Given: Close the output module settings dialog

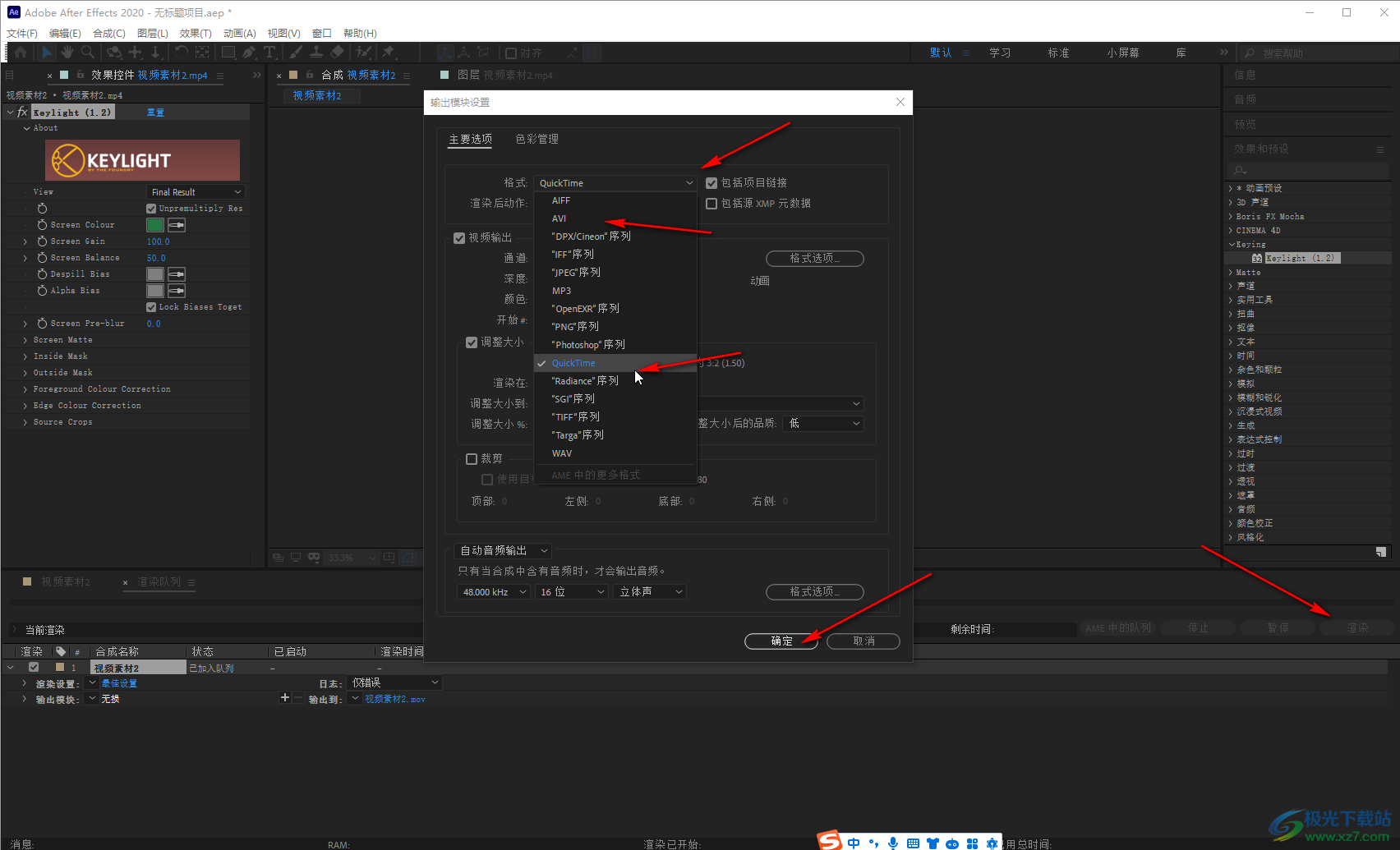Looking at the screenshot, I should tap(900, 102).
